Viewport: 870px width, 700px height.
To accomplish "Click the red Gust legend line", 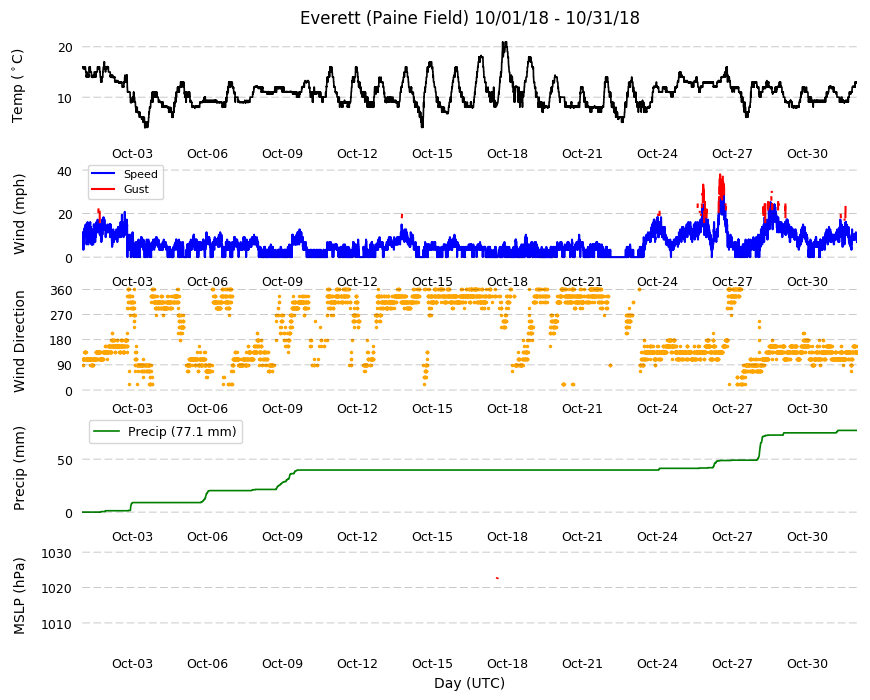I will [x=103, y=189].
